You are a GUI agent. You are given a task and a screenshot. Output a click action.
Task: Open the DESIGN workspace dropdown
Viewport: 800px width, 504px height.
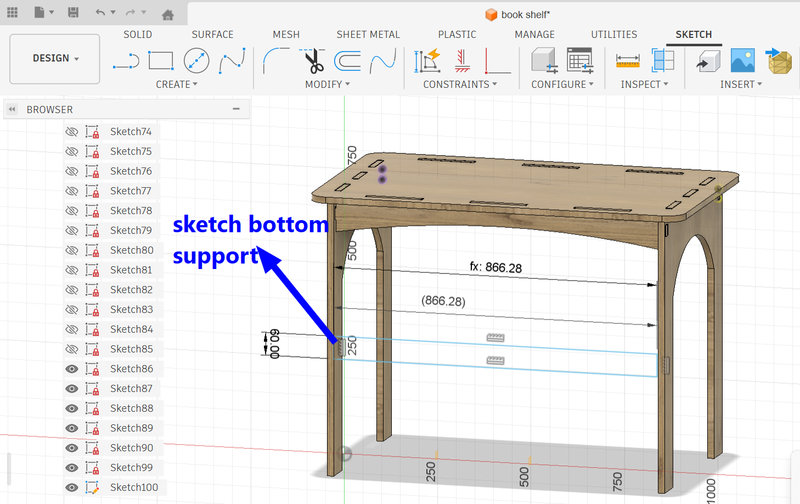(x=55, y=59)
